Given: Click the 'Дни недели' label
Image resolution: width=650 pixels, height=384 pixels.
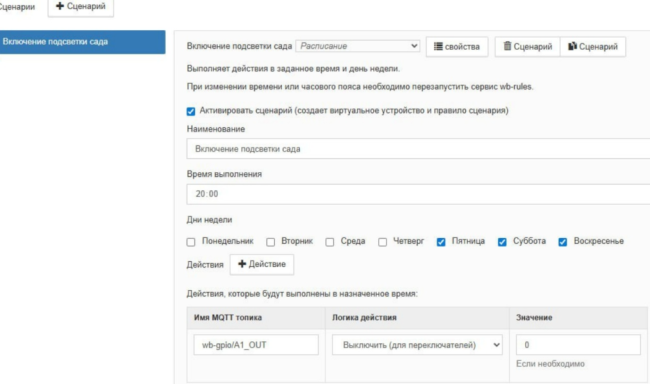Looking at the screenshot, I should (209, 220).
